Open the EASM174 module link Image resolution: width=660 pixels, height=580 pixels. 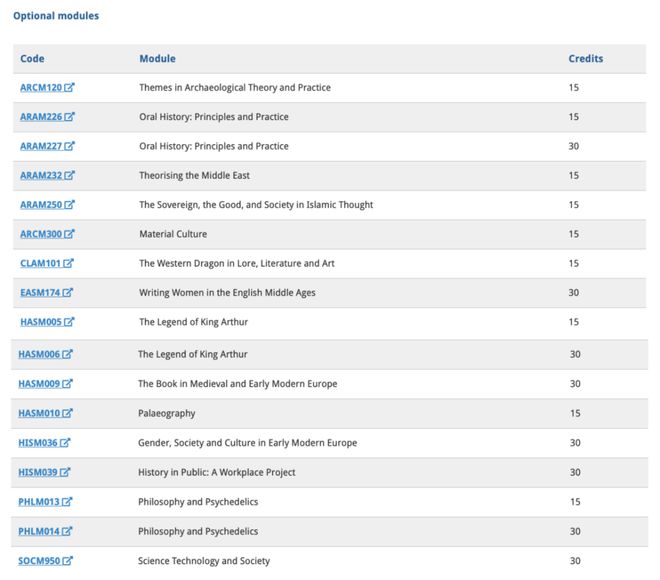click(x=40, y=293)
